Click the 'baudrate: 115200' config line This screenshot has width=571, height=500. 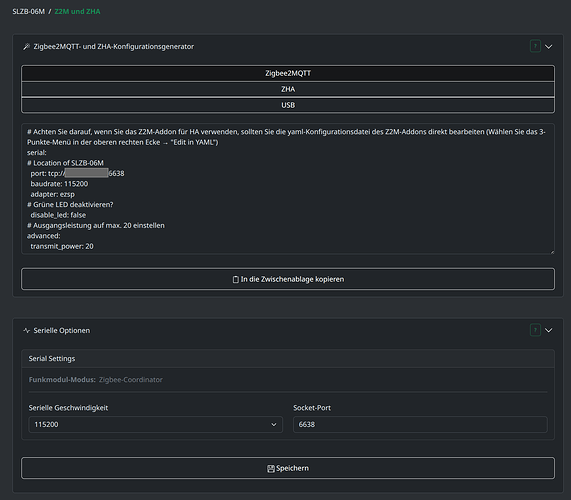[59, 184]
